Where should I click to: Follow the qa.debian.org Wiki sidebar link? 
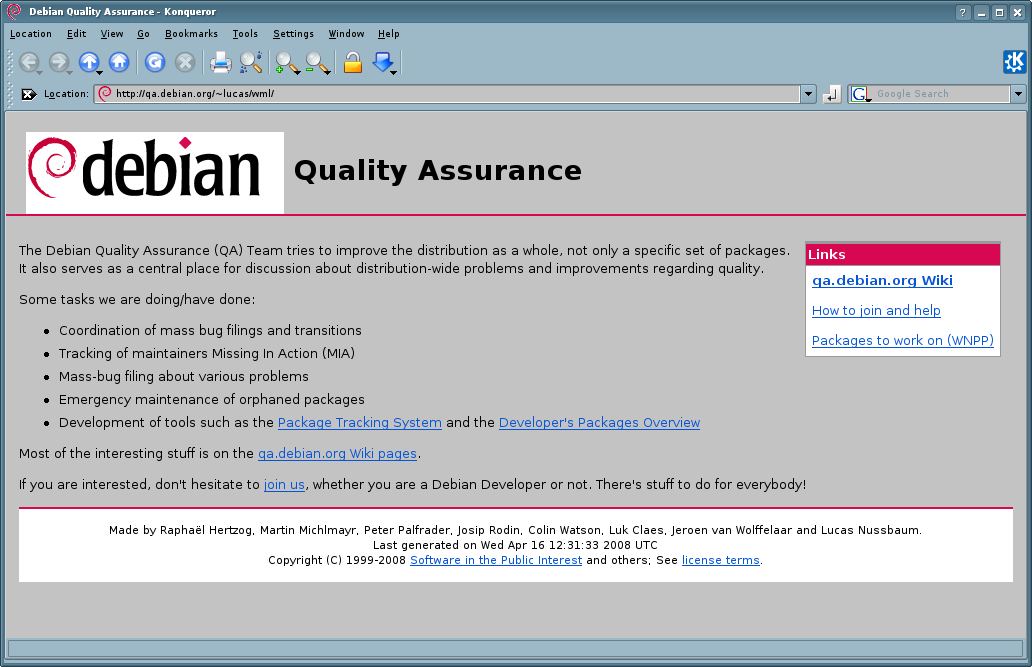click(882, 280)
